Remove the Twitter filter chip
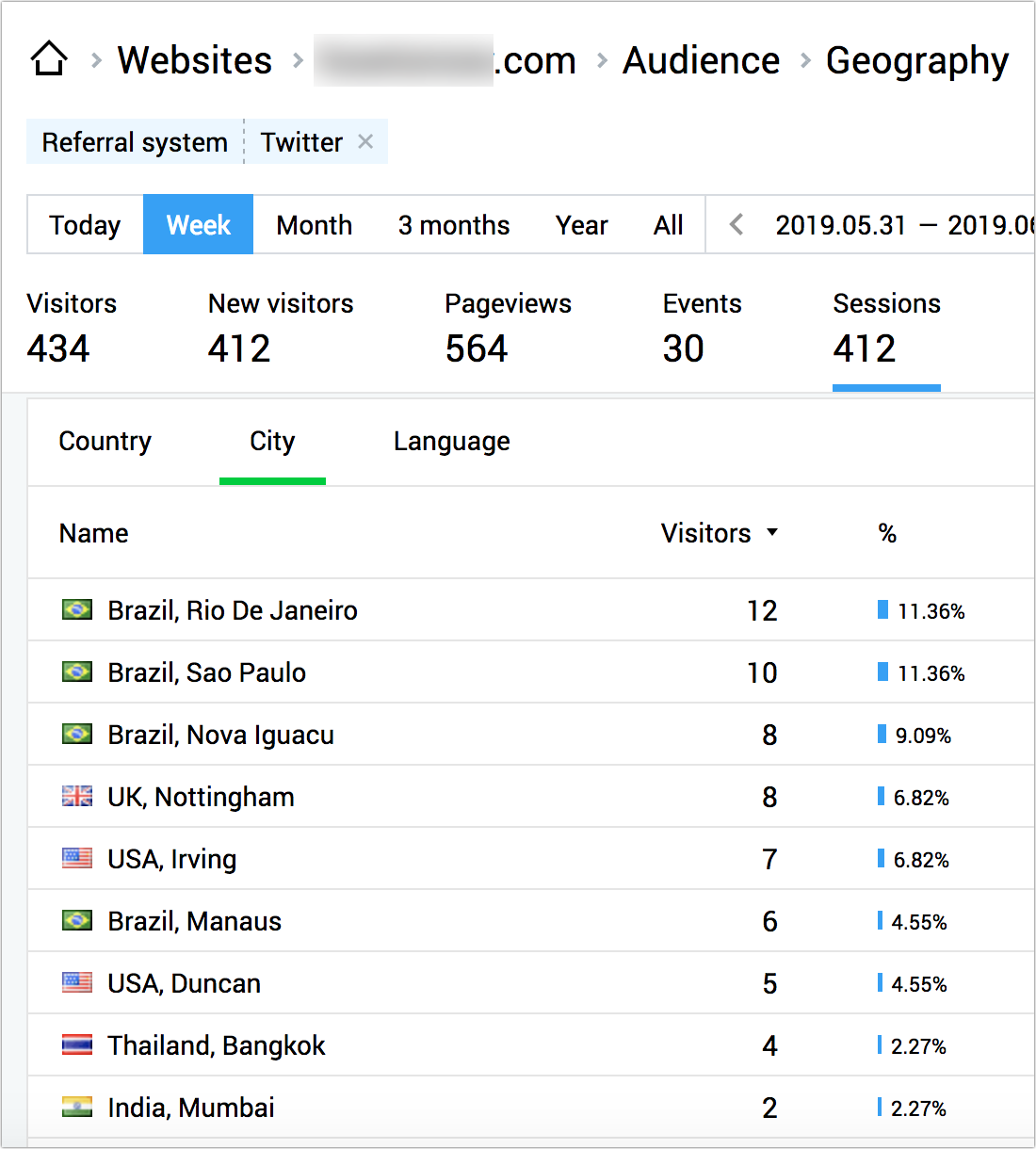 (x=366, y=141)
